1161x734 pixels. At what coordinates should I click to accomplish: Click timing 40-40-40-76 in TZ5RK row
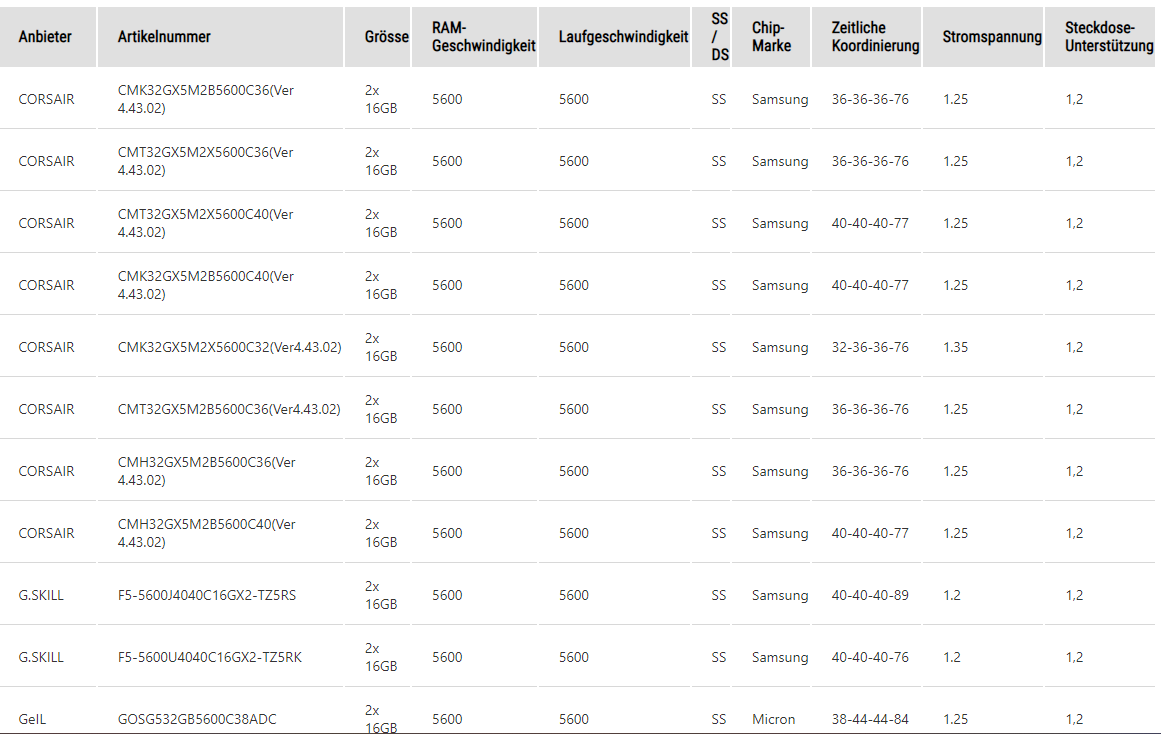coord(870,658)
